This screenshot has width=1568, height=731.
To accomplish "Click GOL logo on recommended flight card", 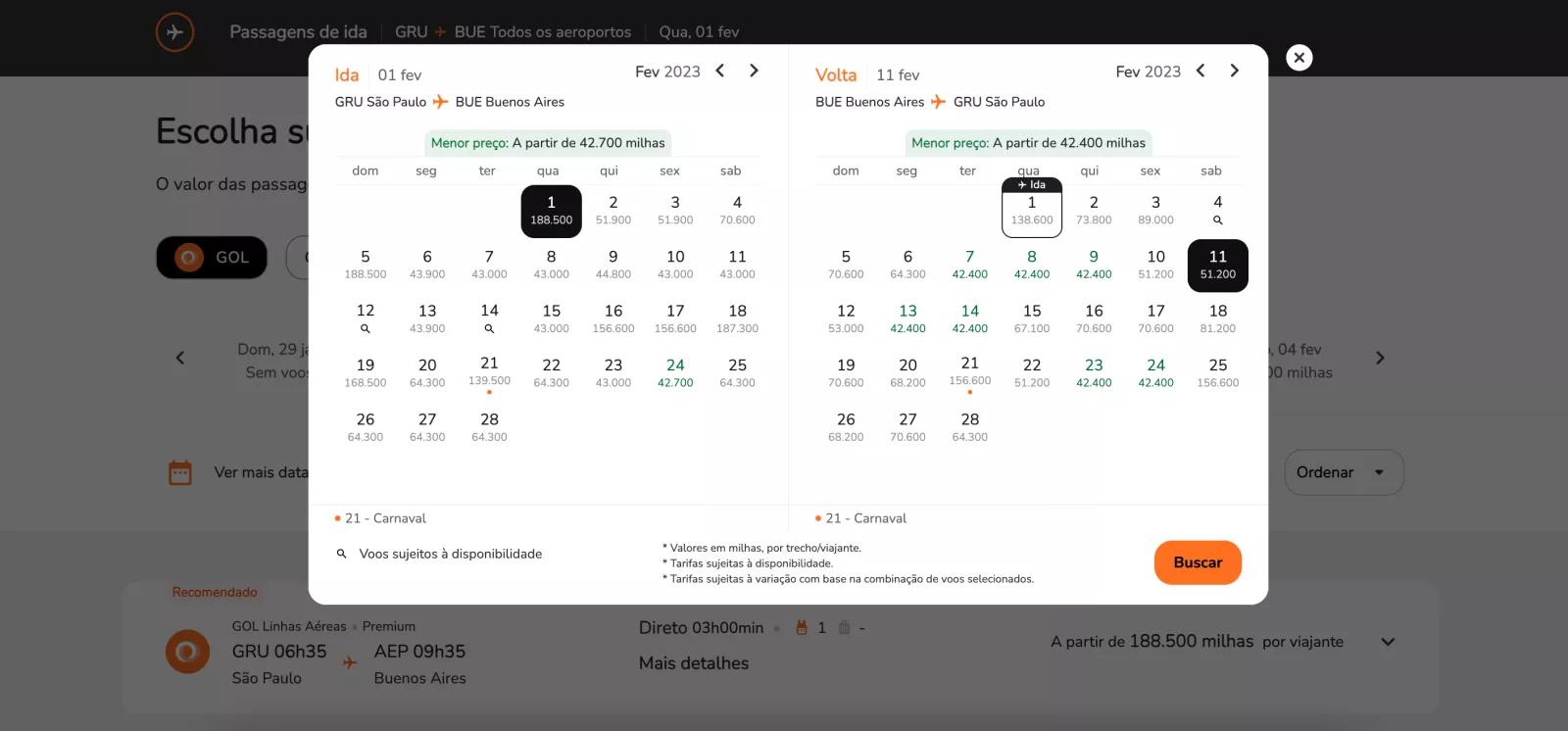I will (187, 652).
